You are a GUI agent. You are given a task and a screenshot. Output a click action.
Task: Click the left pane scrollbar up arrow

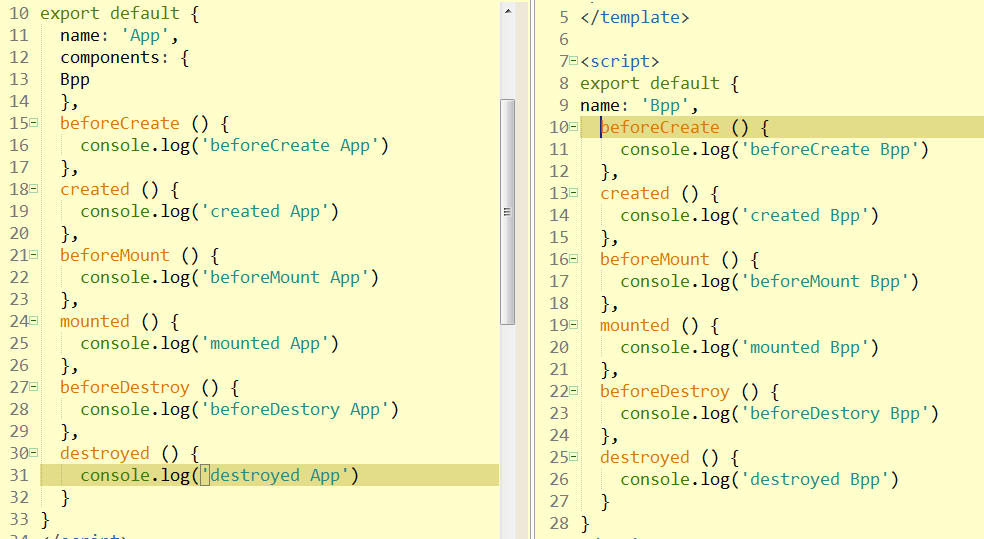pos(508,11)
